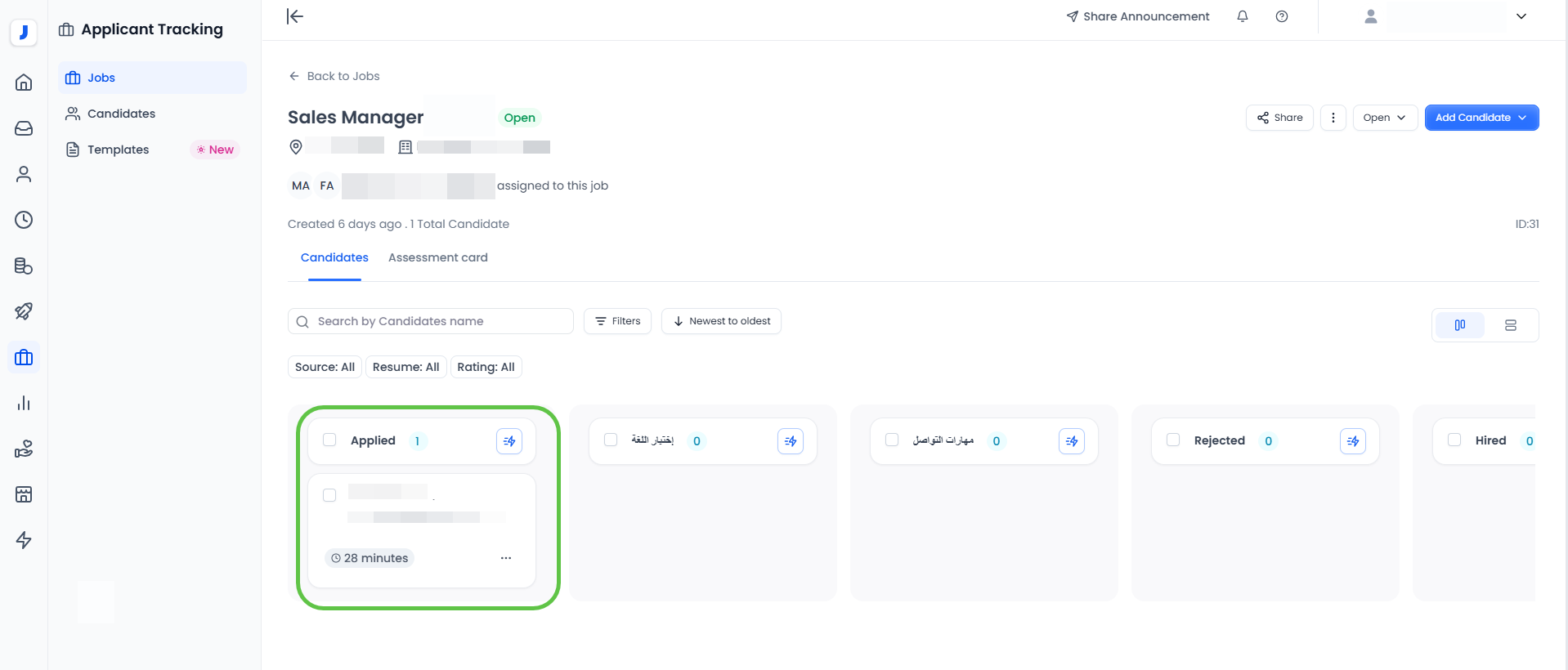Go back via Back to Jobs link

[x=334, y=76]
